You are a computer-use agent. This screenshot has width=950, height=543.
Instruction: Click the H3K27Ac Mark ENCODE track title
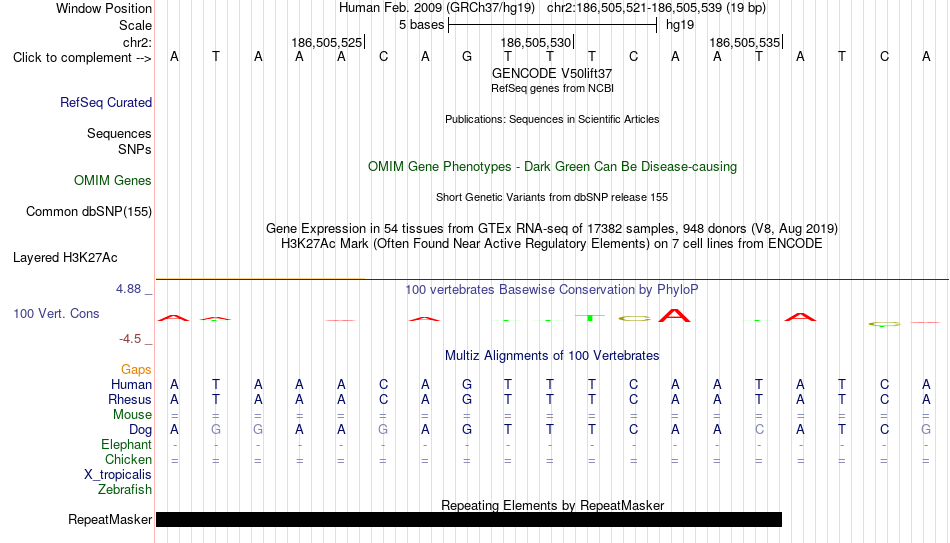pyautogui.click(x=552, y=244)
